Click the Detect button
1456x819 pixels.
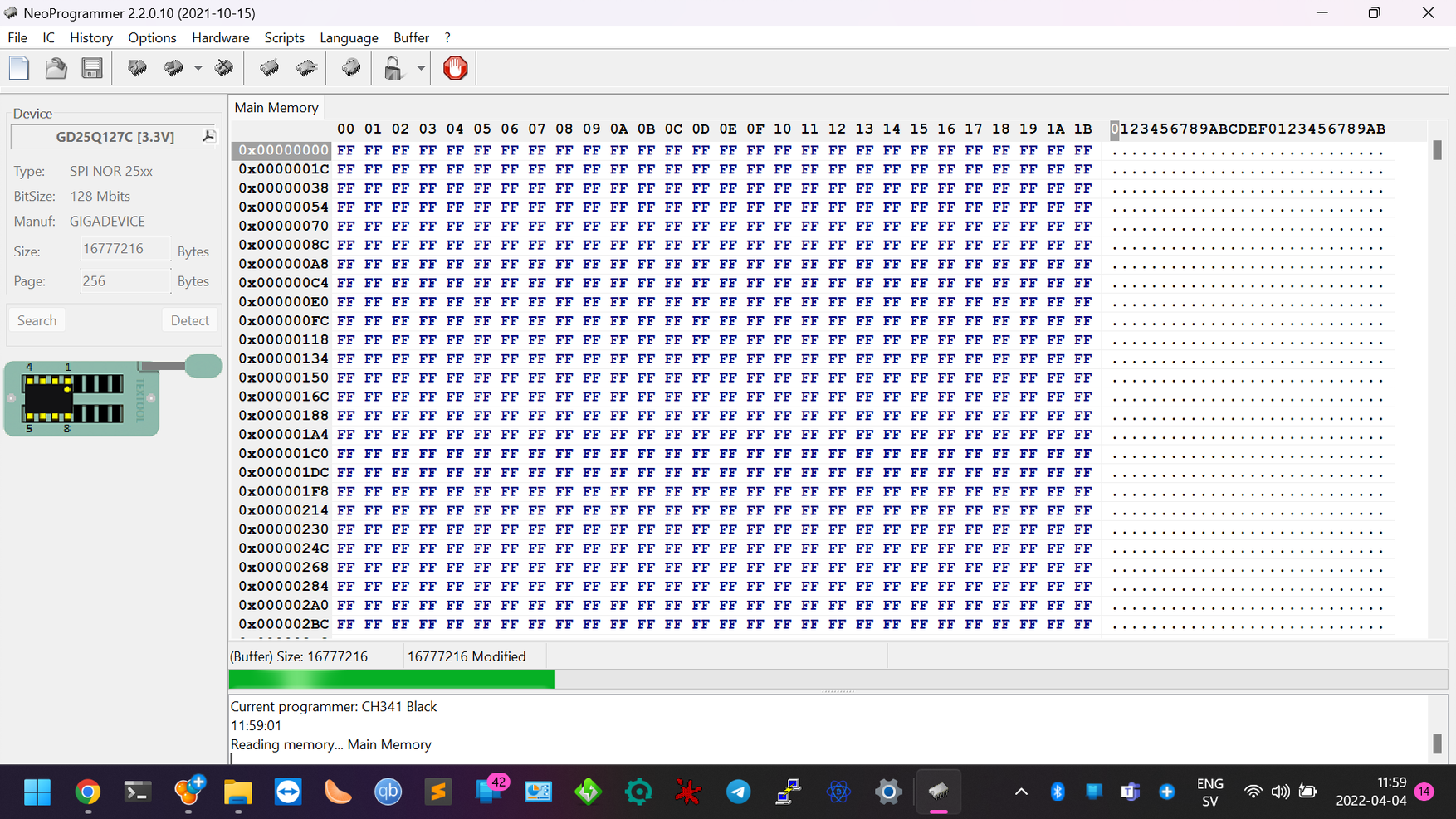[x=189, y=320]
